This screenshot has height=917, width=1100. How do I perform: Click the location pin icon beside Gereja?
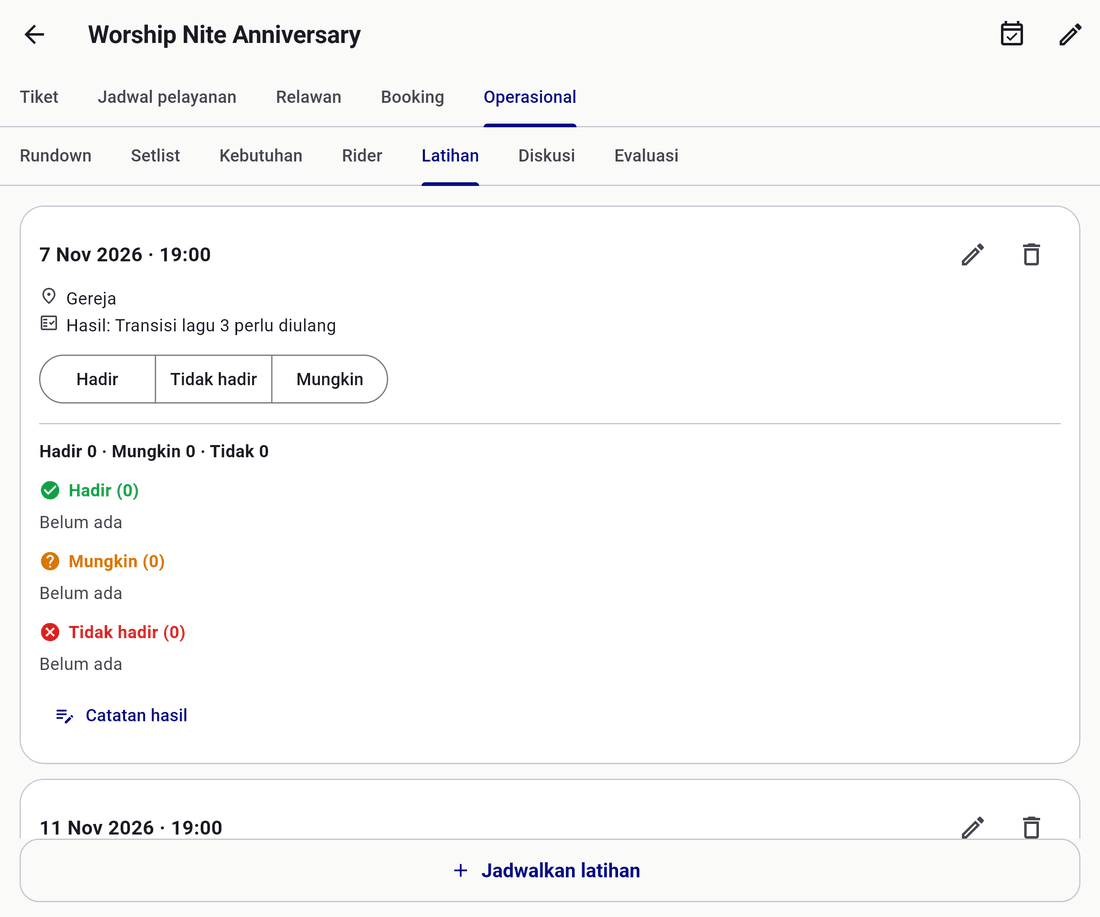point(49,296)
